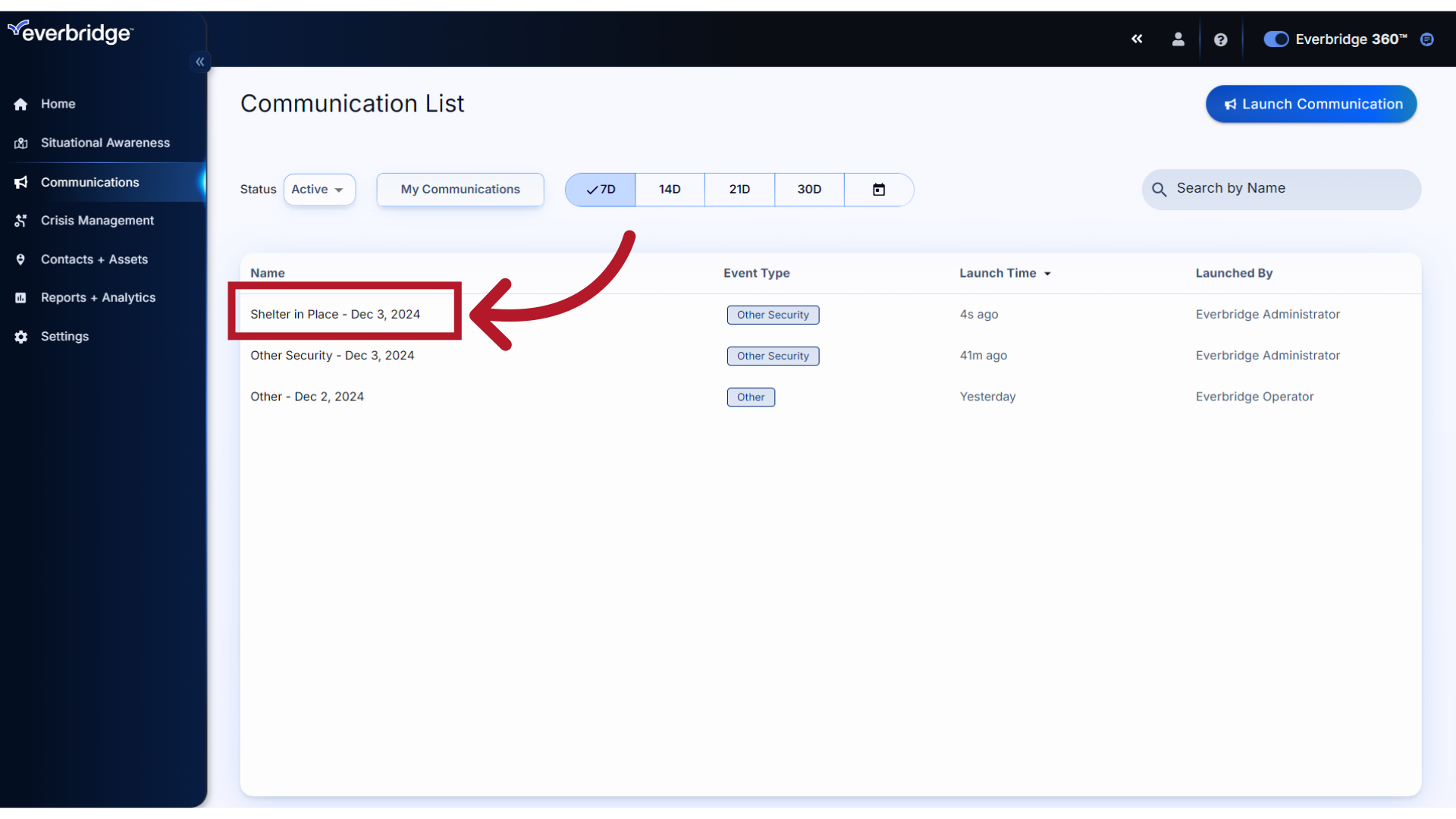Click the calendar date picker icon
Screen dimensions: 1456x819
point(879,189)
